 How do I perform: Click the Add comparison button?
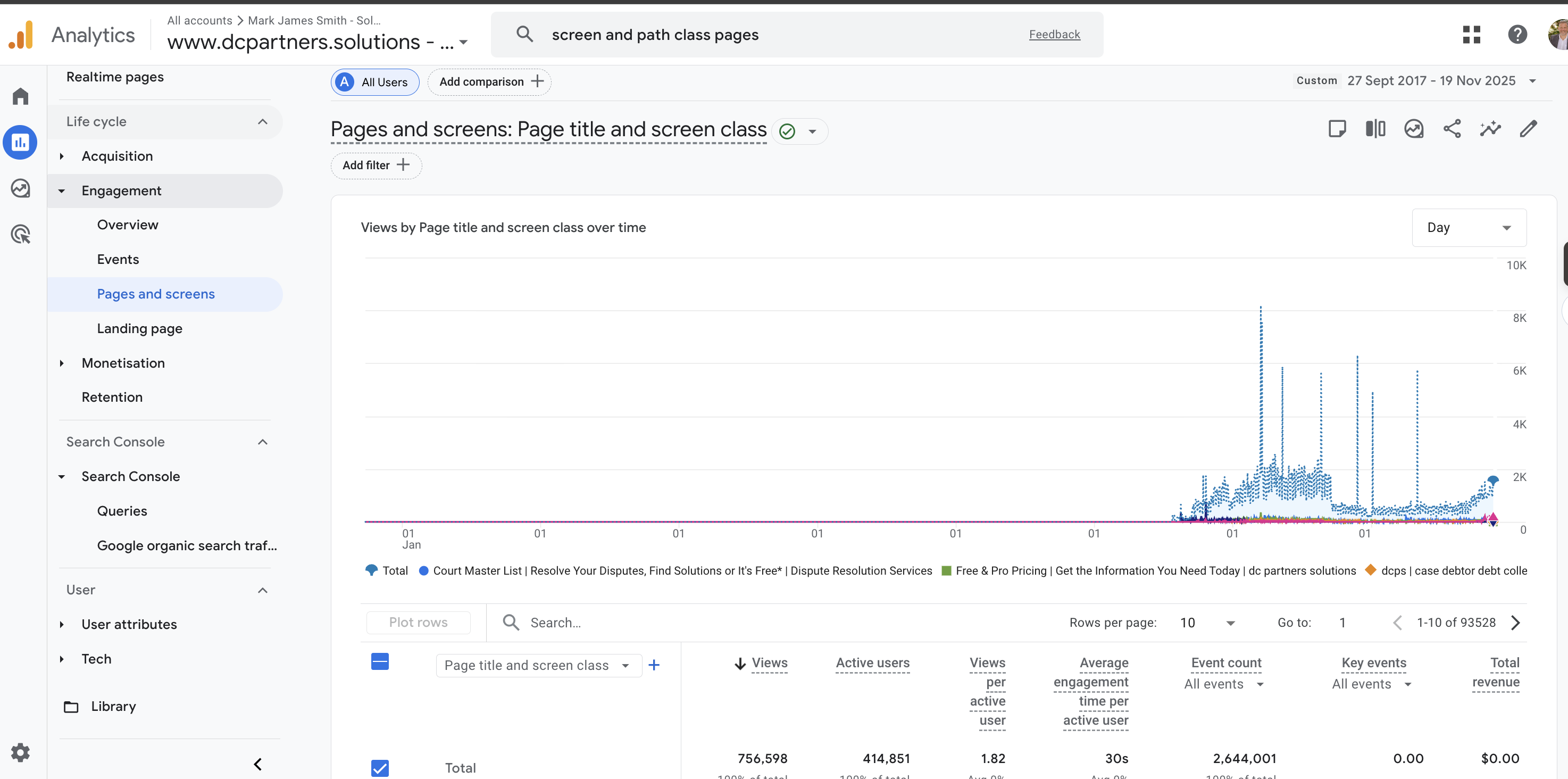click(489, 82)
